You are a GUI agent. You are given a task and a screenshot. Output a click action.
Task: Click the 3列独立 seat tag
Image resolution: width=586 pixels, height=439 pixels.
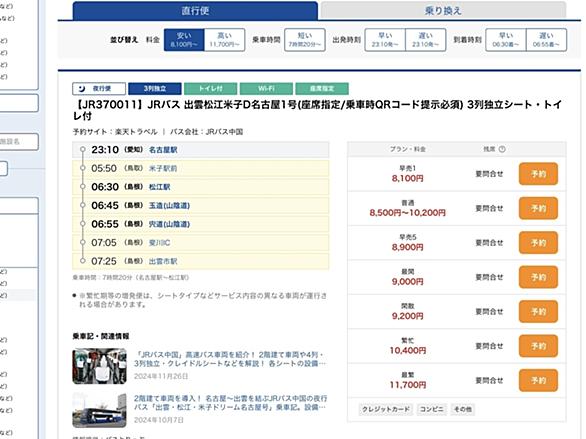point(155,89)
